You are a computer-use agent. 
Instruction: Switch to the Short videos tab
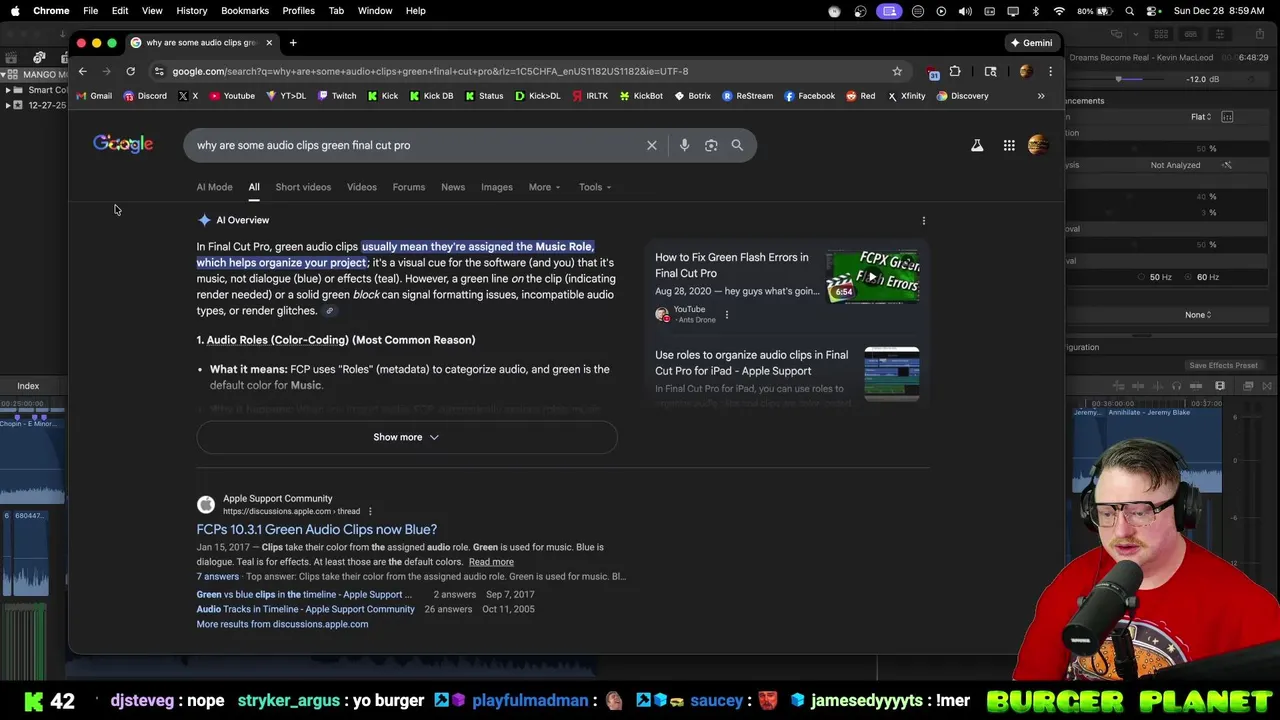(303, 187)
